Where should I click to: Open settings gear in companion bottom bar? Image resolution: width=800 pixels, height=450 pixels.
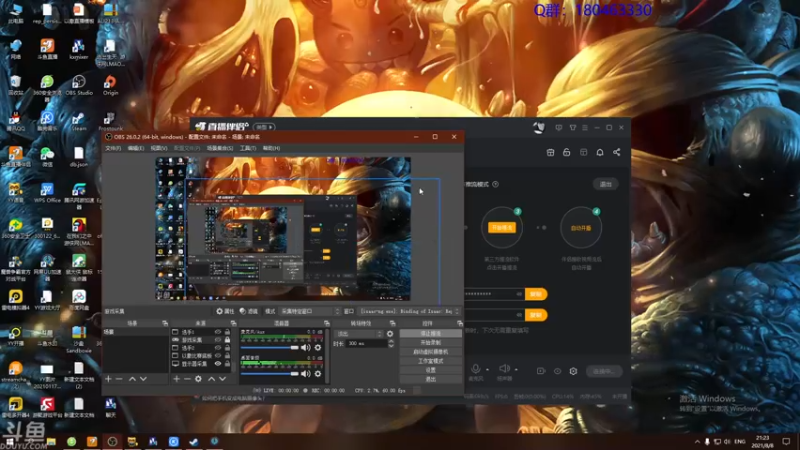(x=573, y=371)
